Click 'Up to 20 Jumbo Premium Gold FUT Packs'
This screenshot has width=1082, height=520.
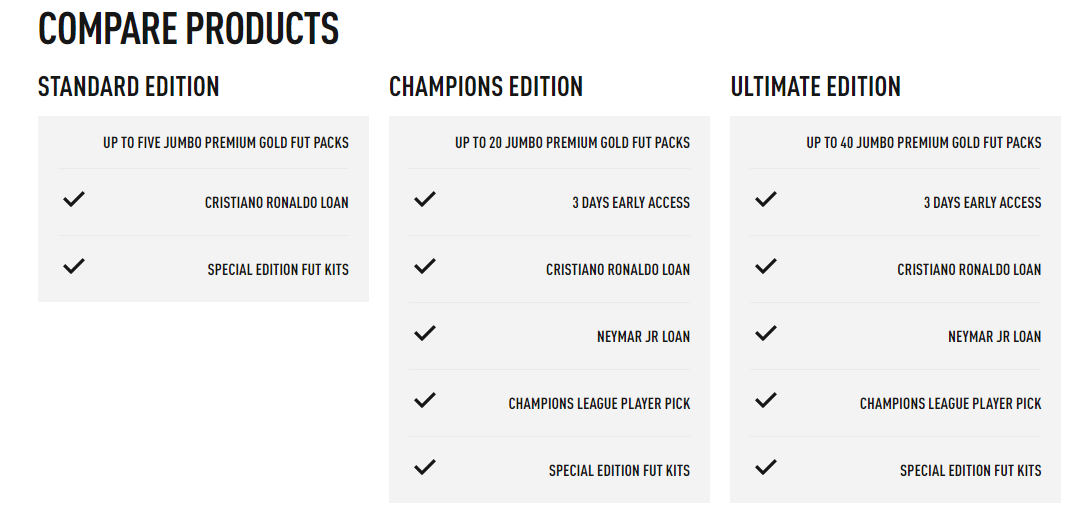[x=572, y=143]
